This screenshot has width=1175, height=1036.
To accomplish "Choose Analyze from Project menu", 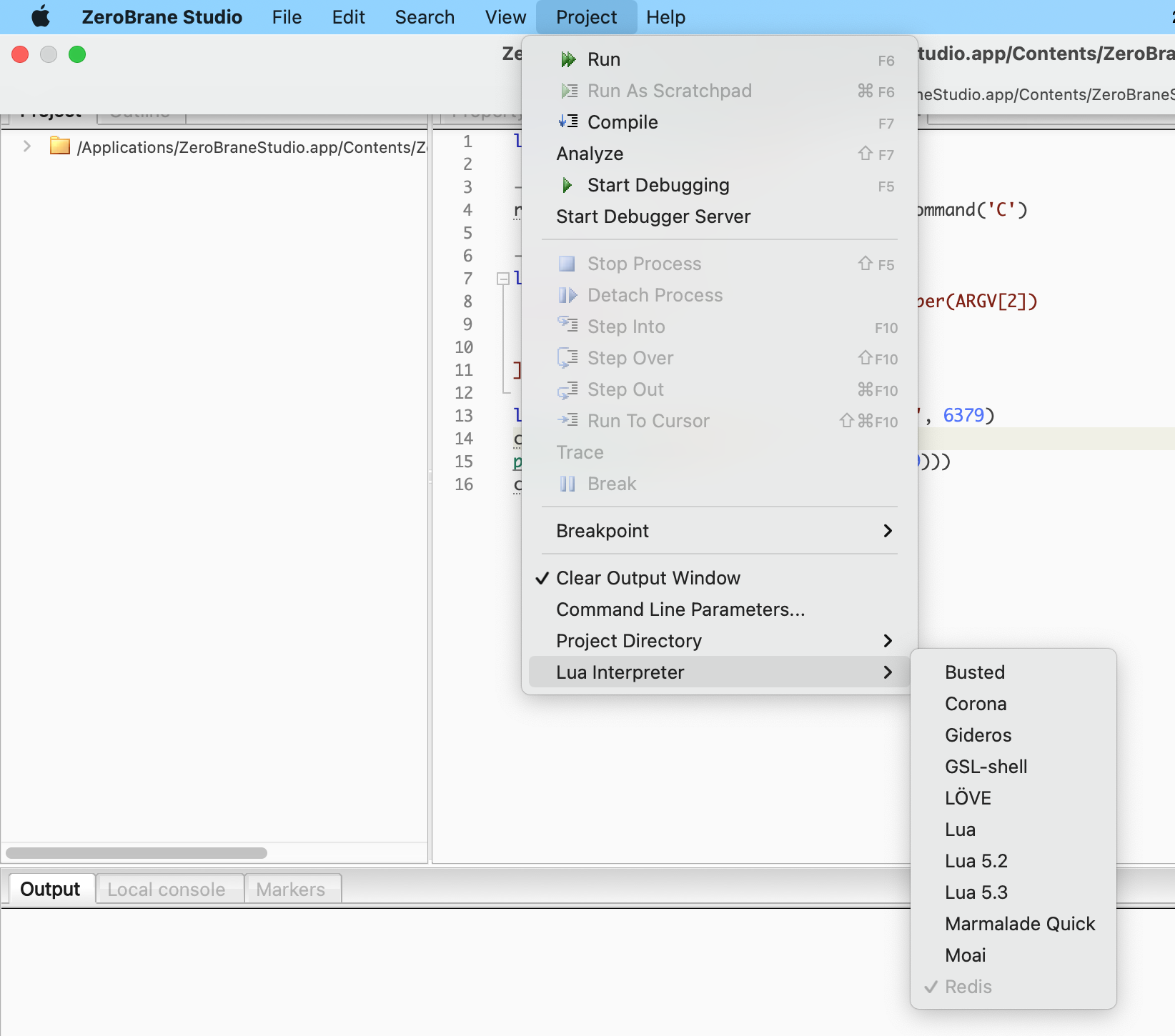I will pyautogui.click(x=719, y=154).
